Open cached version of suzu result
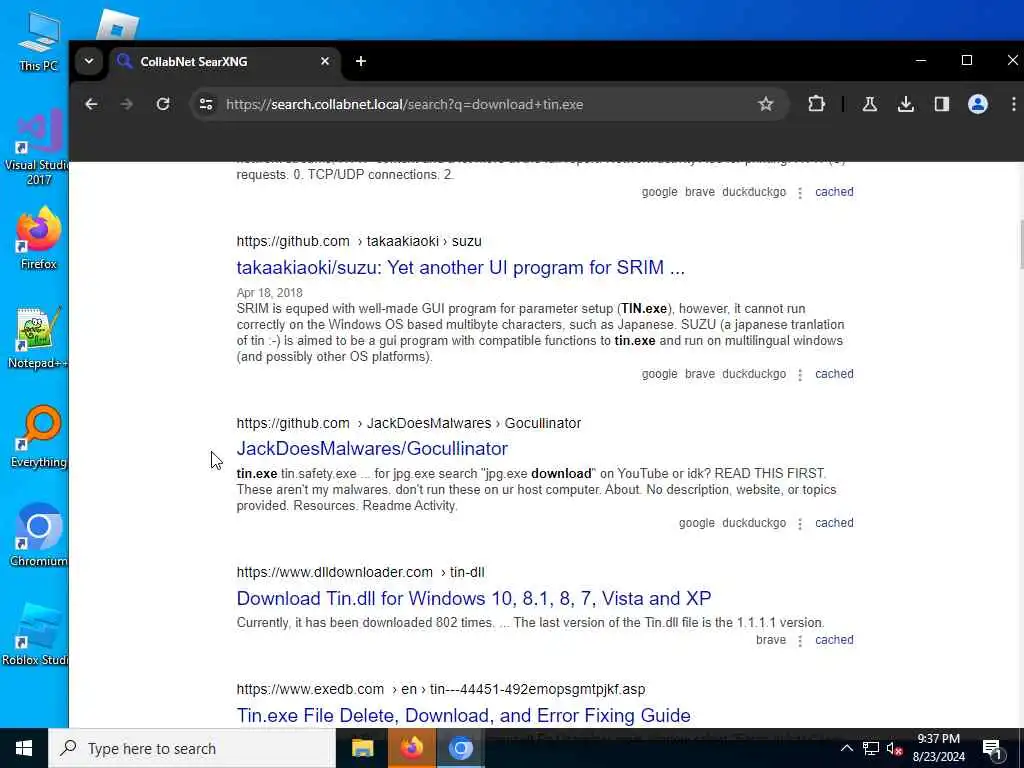 tap(834, 374)
